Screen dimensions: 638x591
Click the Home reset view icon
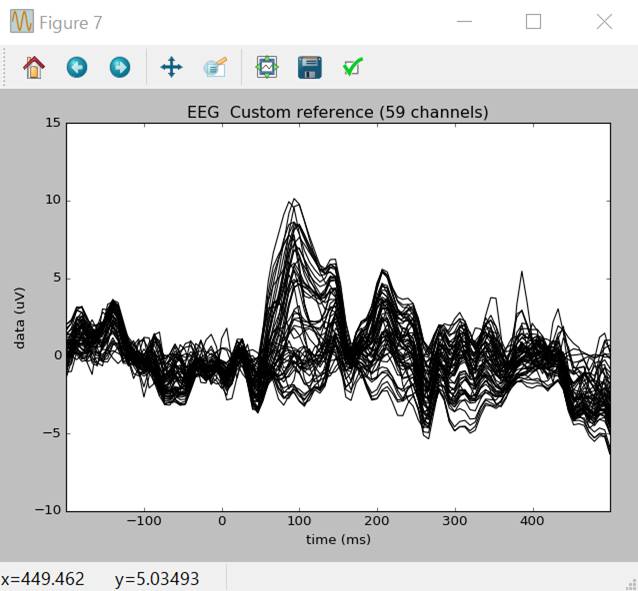[34, 67]
